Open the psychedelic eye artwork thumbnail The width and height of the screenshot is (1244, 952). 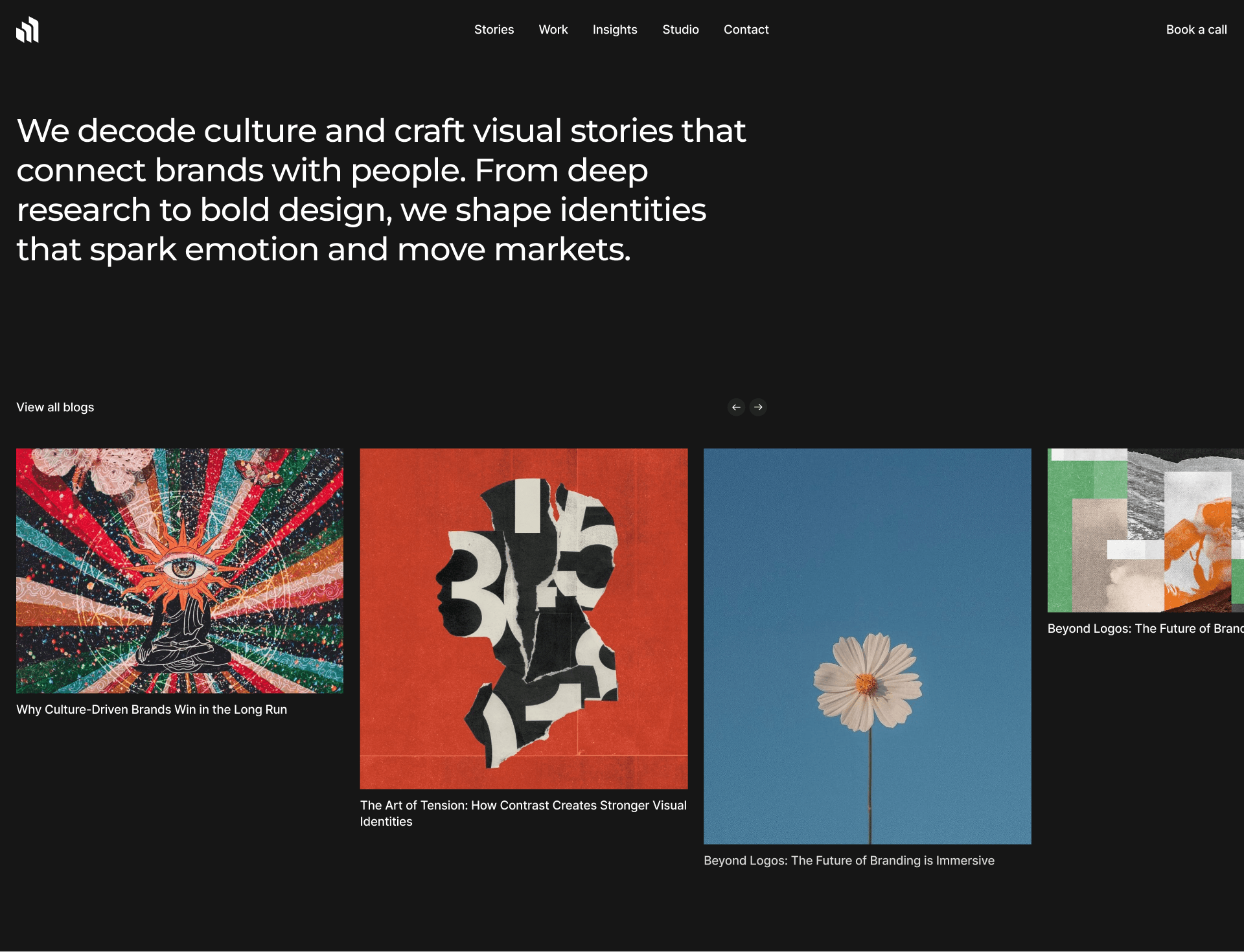[179, 571]
